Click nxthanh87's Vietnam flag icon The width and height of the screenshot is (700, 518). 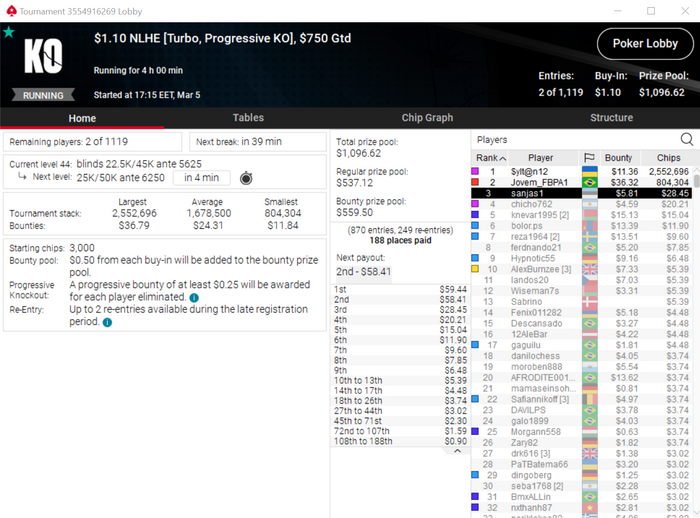click(x=590, y=508)
